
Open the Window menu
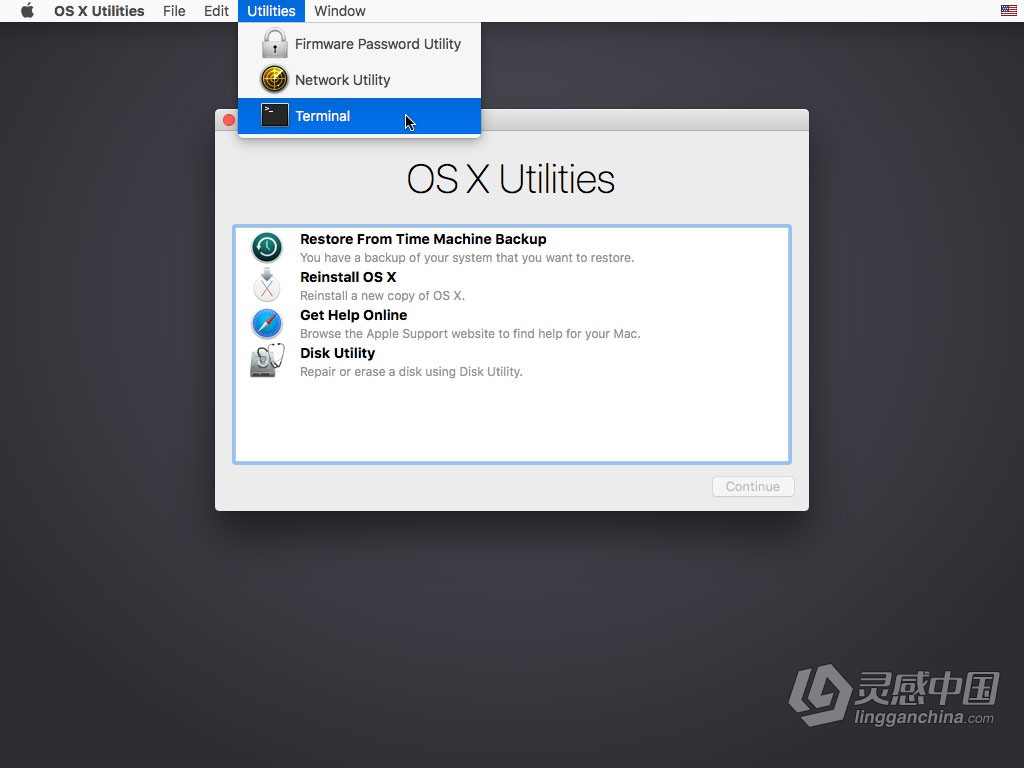pos(339,11)
